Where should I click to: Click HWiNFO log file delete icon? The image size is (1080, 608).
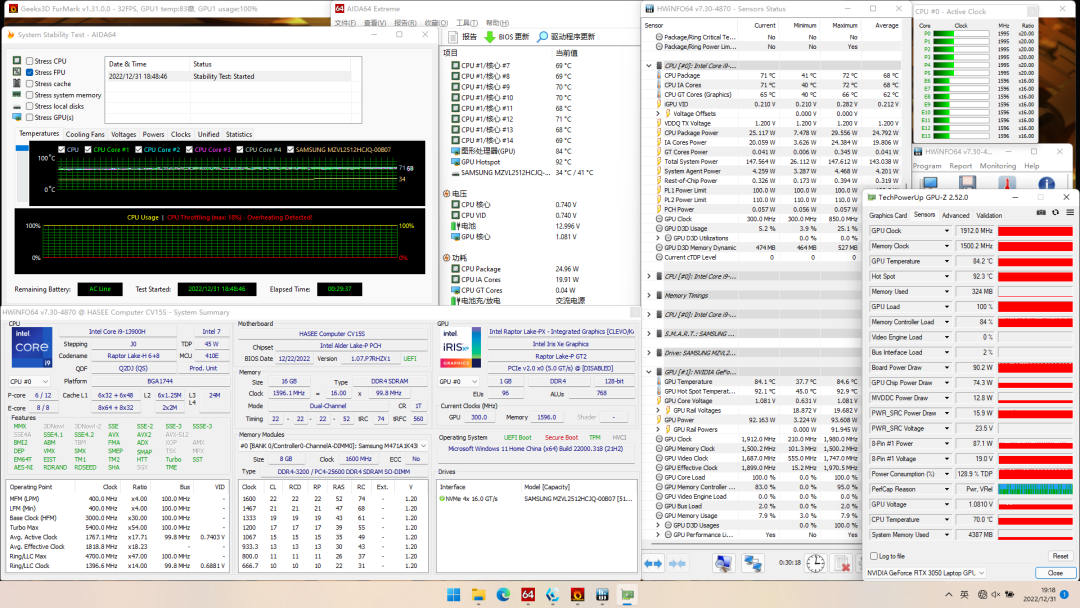[x=842, y=563]
